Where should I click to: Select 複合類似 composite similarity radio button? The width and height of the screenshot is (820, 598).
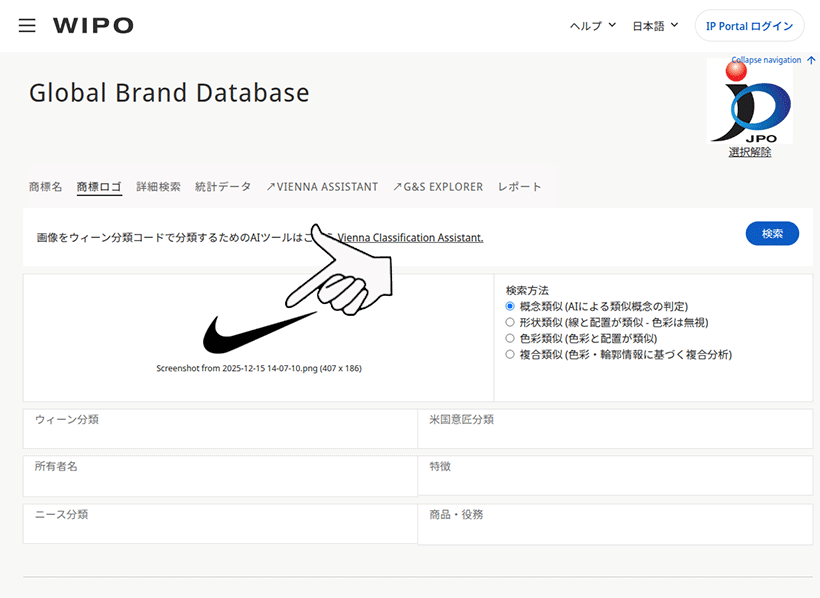click(x=510, y=354)
